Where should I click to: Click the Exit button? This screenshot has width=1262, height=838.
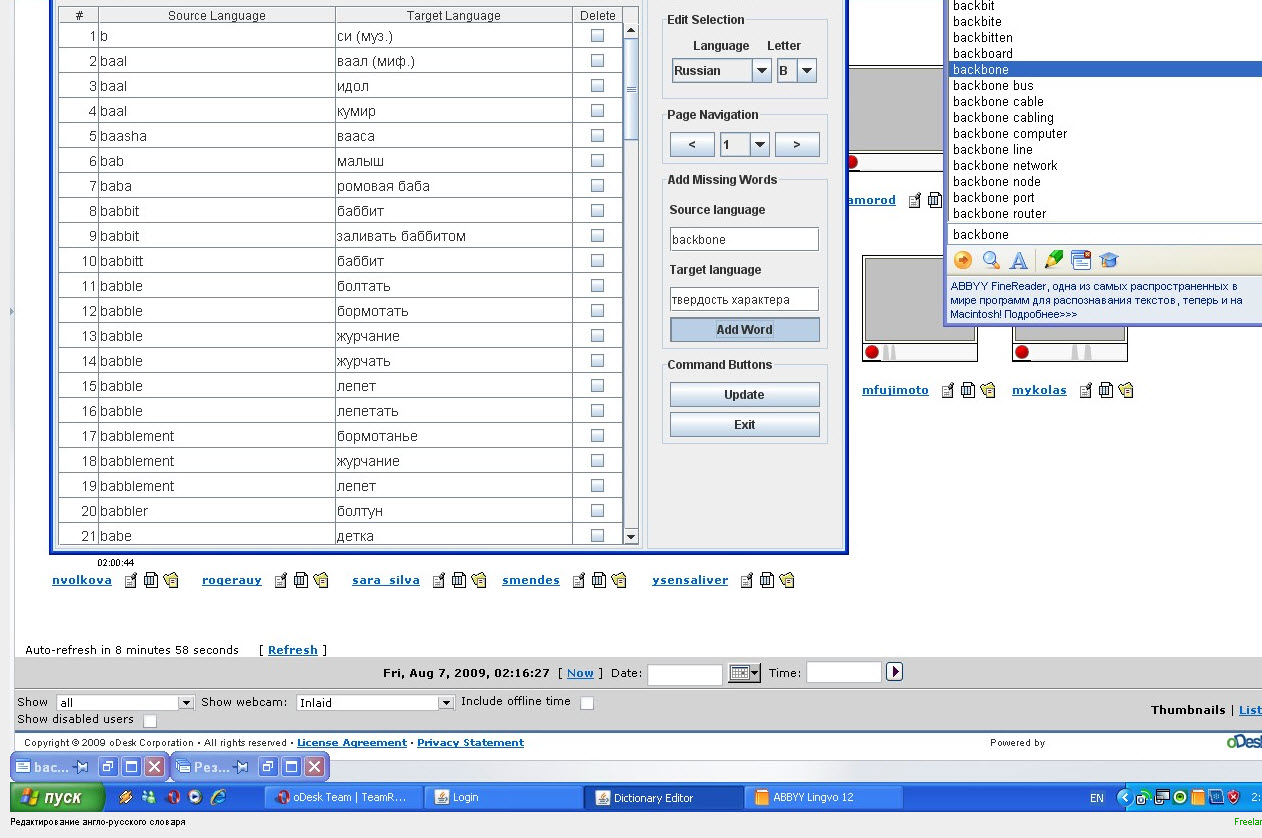pos(744,425)
